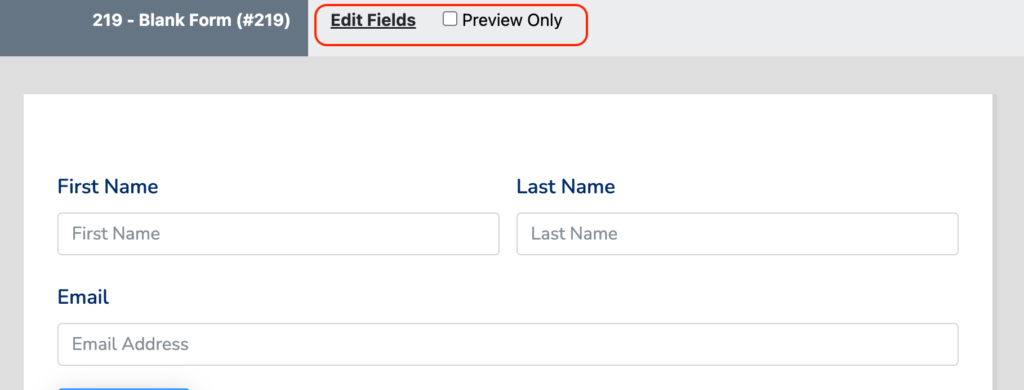
Task: Click the right end of the First Name field
Action: pos(481,234)
